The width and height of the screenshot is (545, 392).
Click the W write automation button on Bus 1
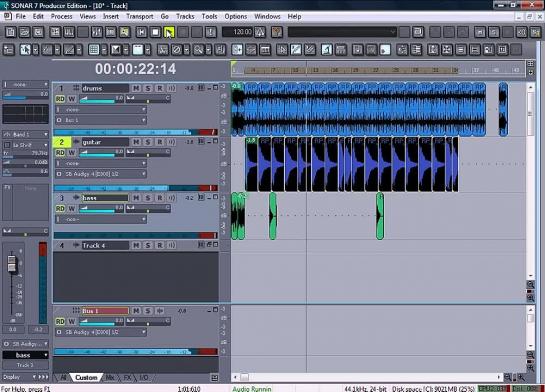pos(72,321)
